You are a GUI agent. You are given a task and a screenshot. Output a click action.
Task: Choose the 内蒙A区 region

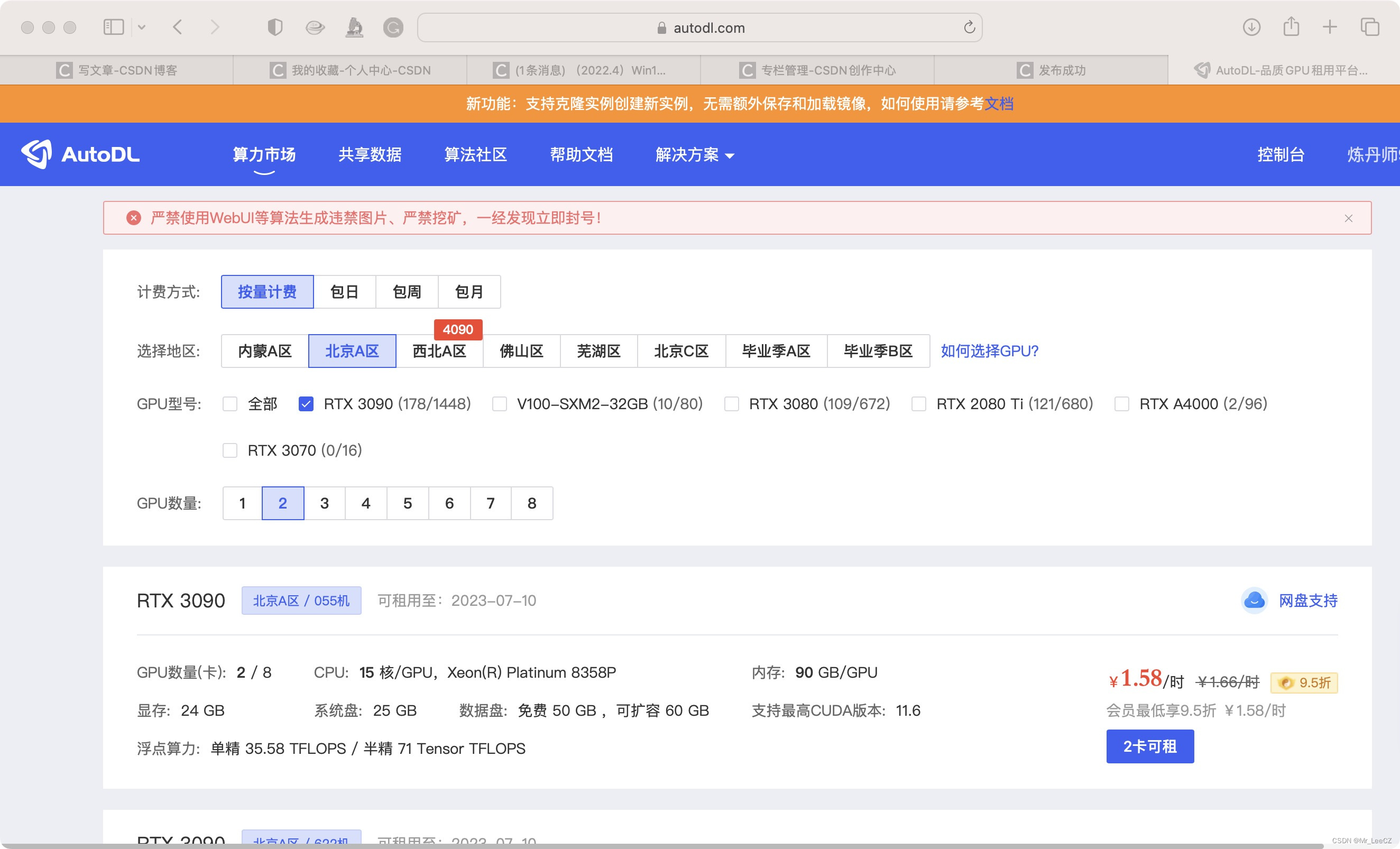pos(265,350)
